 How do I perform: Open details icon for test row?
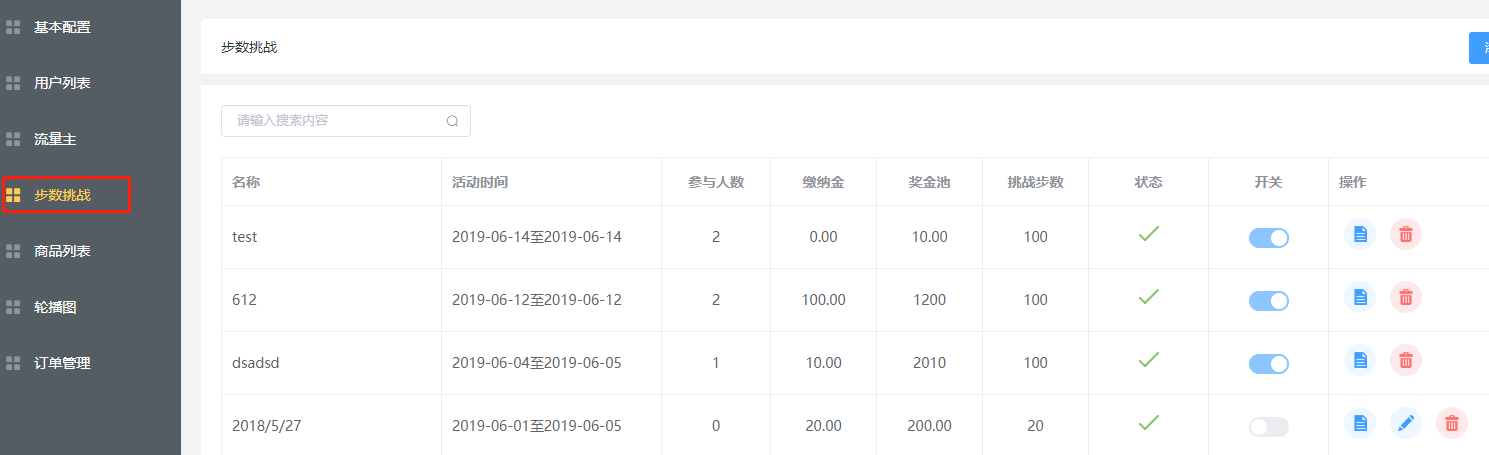1359,234
